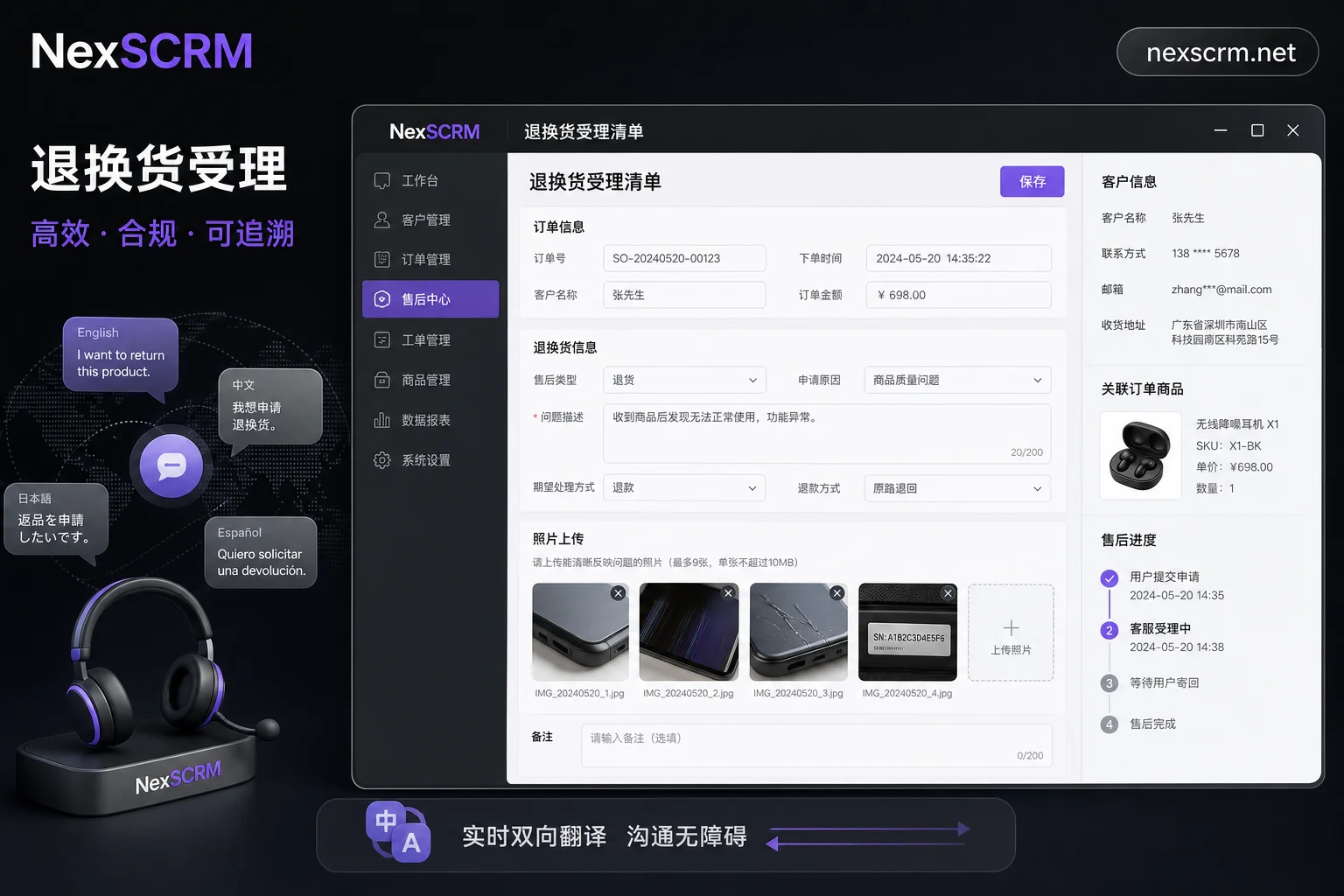
Task: Click the 备注 input 请输入备注（选填）
Action: (817, 745)
